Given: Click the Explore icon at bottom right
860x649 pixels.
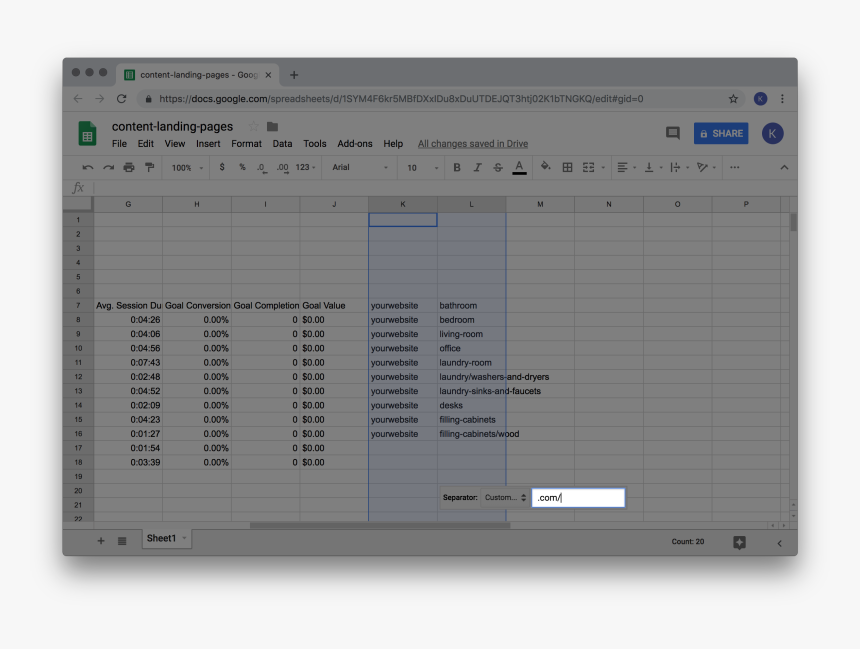Looking at the screenshot, I should tap(739, 542).
